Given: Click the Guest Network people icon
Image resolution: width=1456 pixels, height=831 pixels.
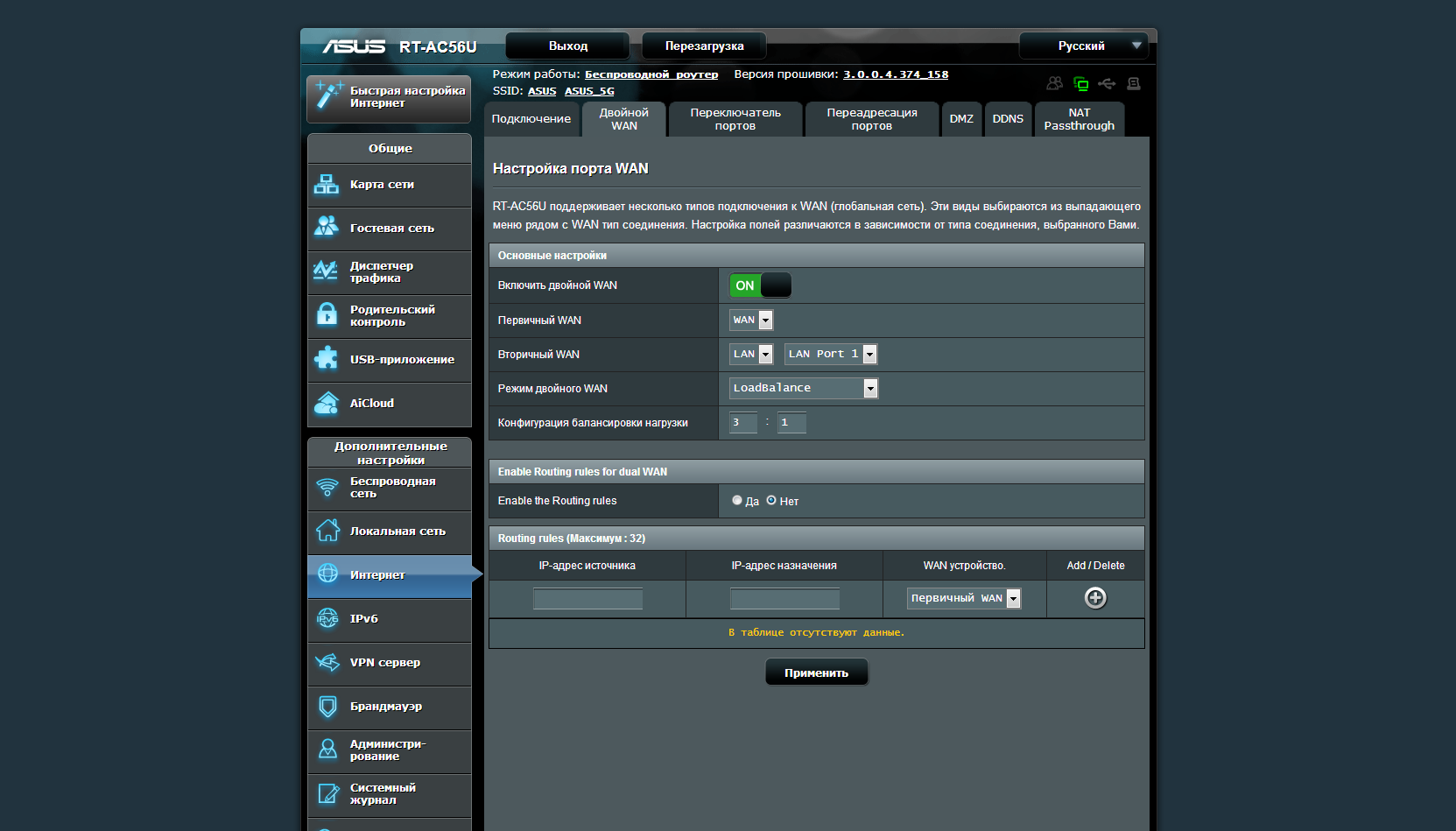Looking at the screenshot, I should point(327,227).
